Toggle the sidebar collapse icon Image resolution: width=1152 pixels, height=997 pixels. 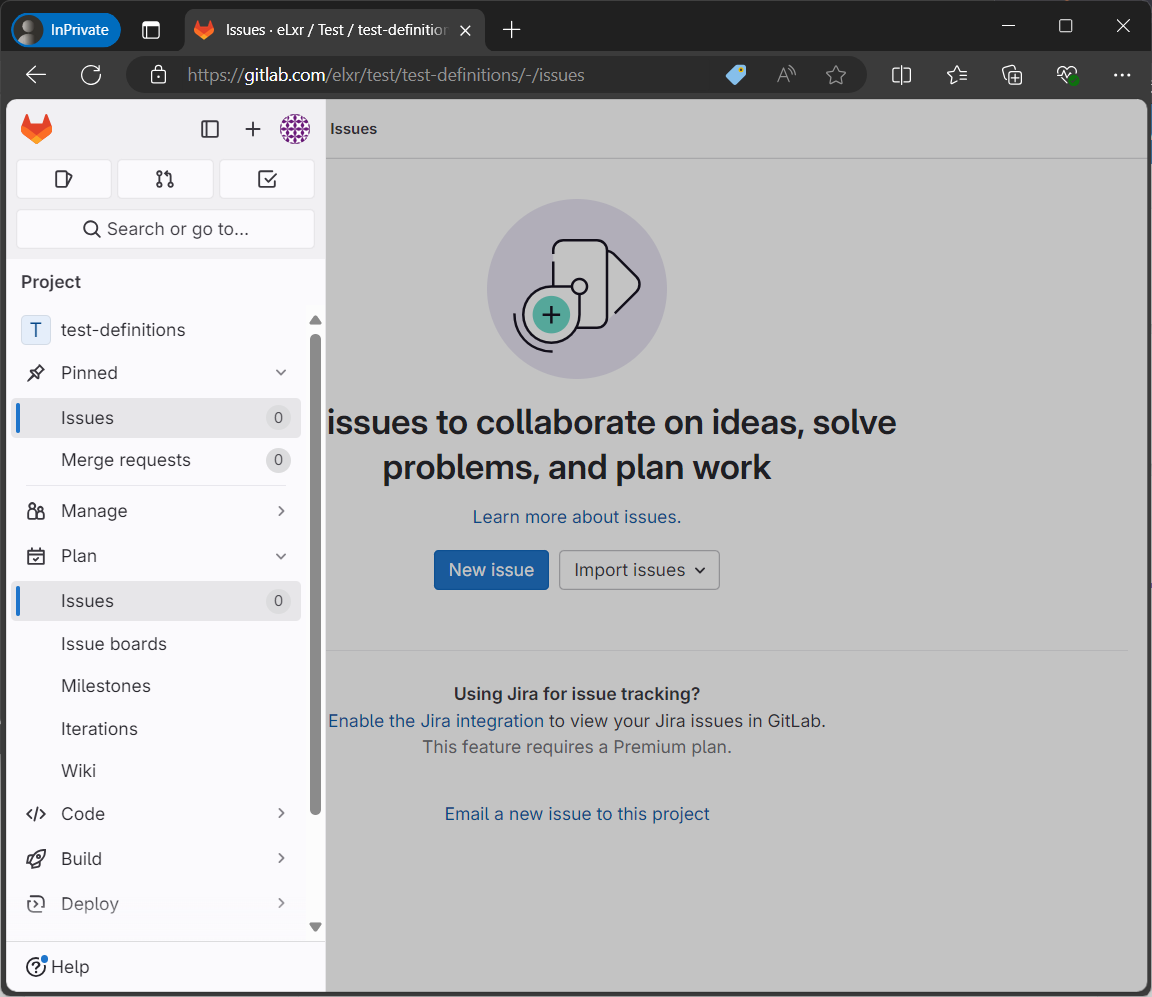pyautogui.click(x=210, y=129)
